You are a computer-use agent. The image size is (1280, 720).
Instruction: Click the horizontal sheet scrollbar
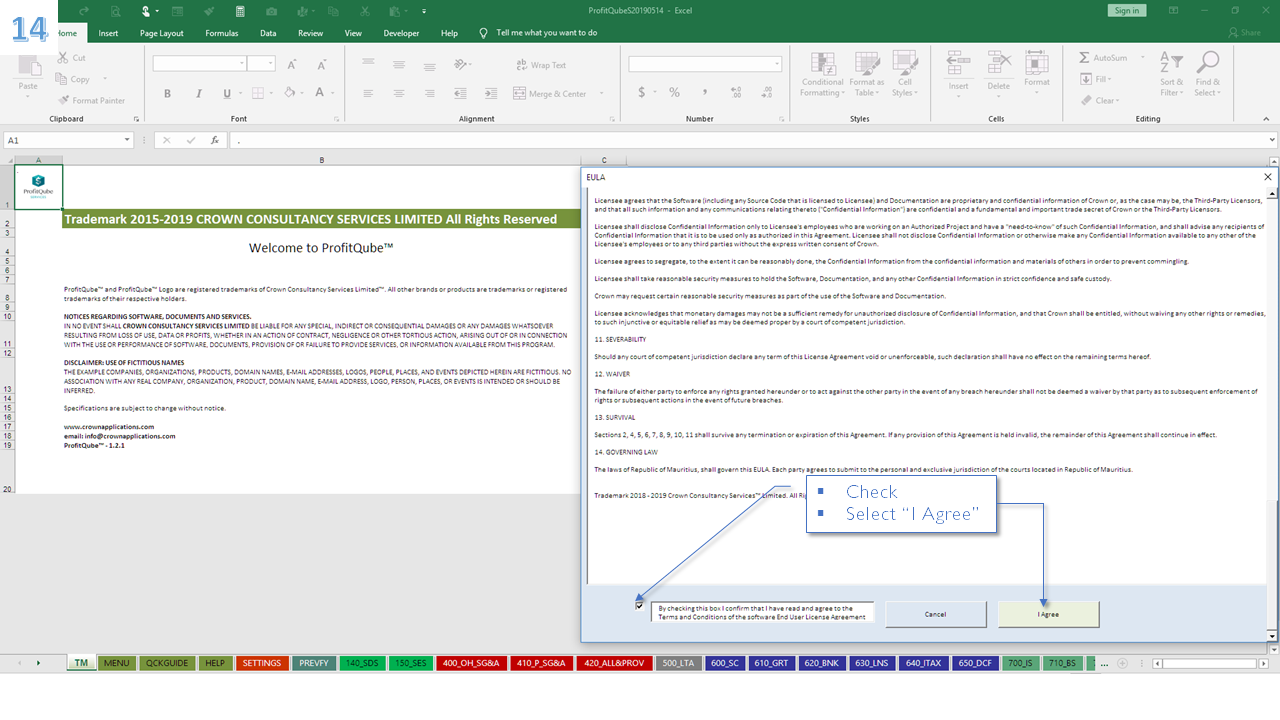click(x=1210, y=663)
